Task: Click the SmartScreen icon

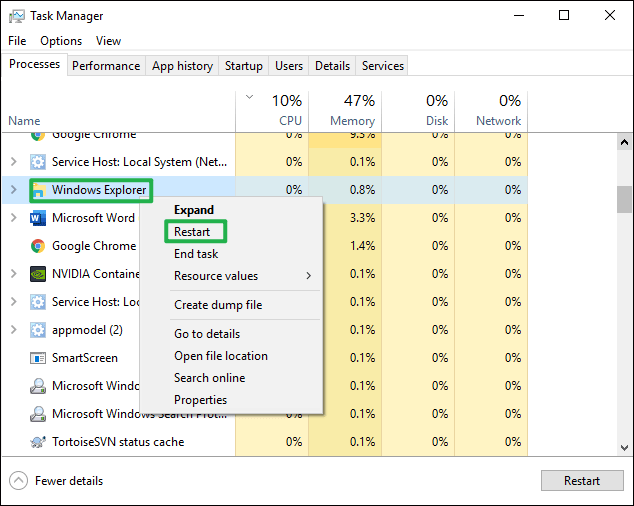Action: pos(38,358)
